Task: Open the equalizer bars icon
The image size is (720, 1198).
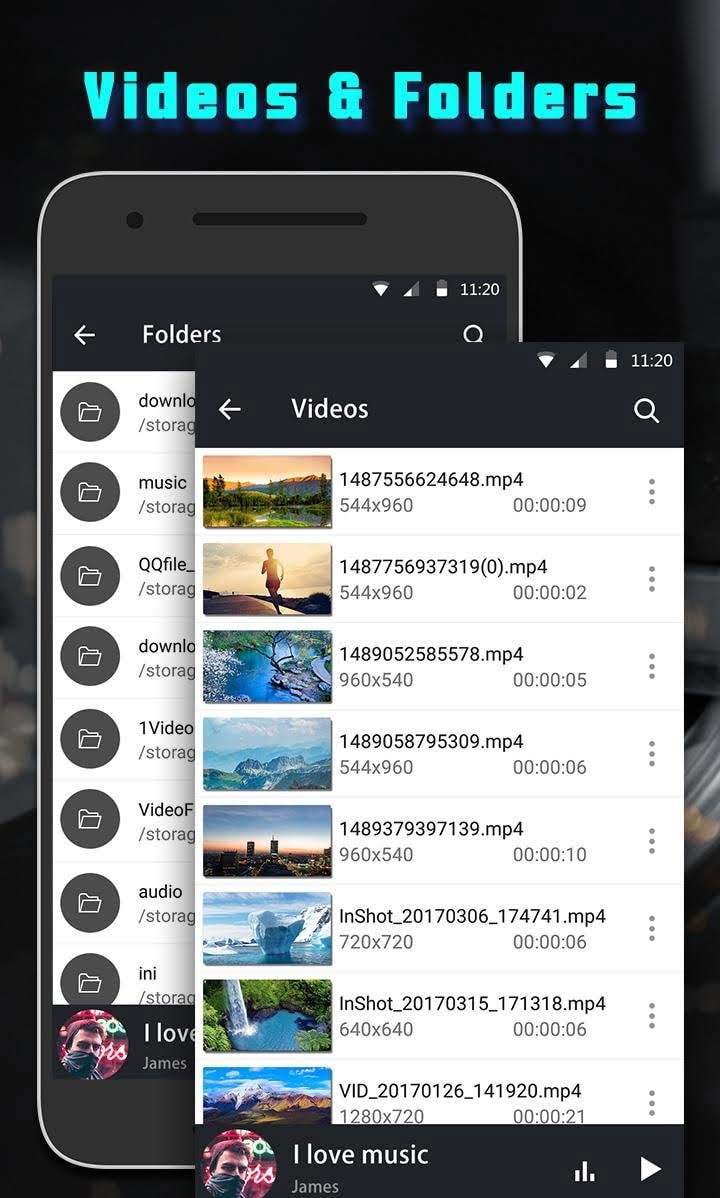Action: point(585,1170)
